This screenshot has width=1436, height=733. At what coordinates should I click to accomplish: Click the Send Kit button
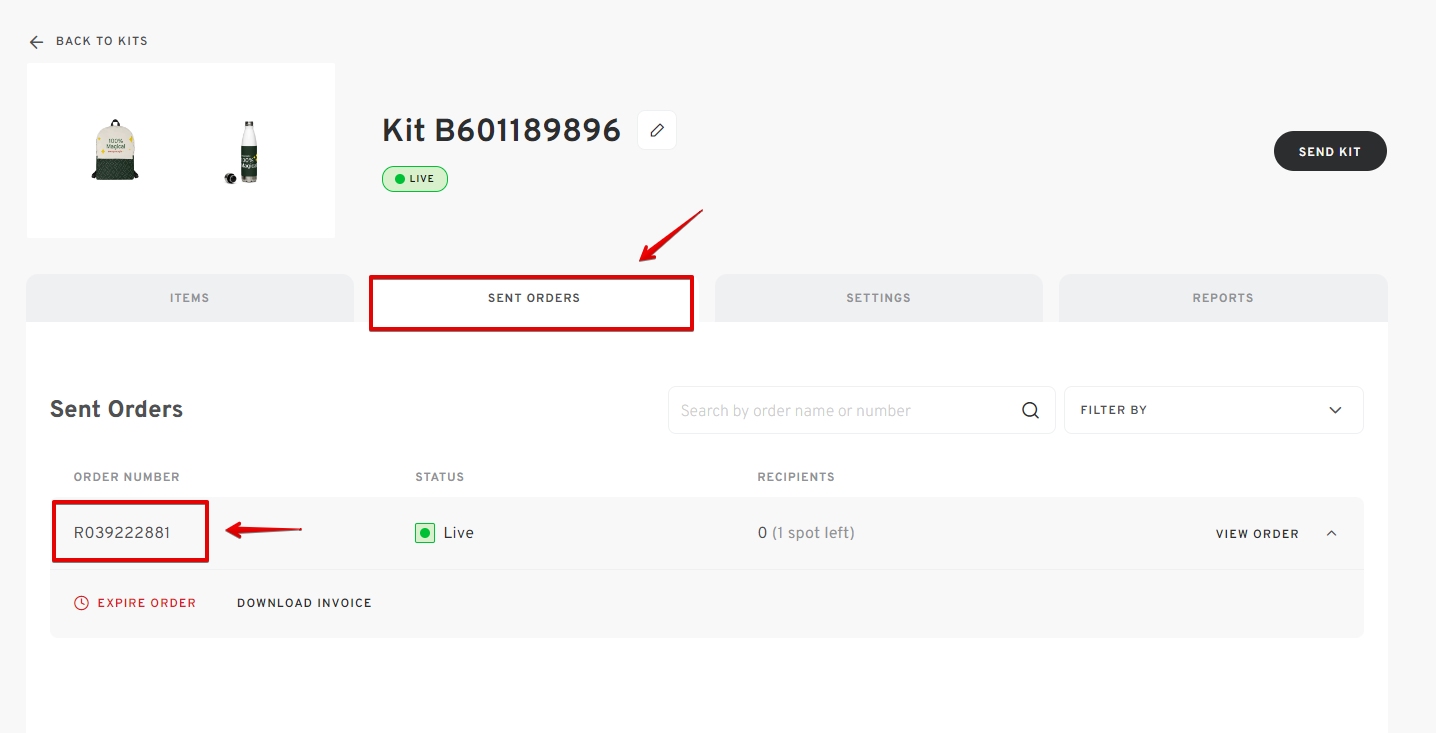tap(1330, 150)
